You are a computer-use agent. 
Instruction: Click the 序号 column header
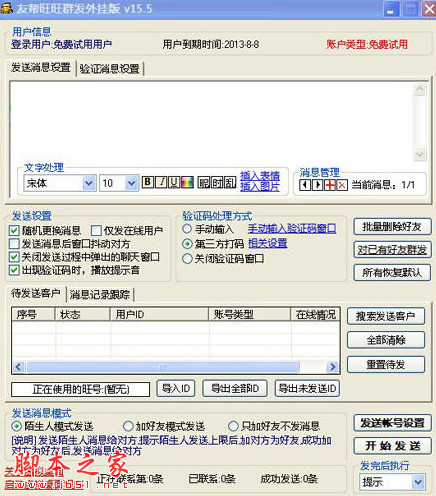[33, 315]
